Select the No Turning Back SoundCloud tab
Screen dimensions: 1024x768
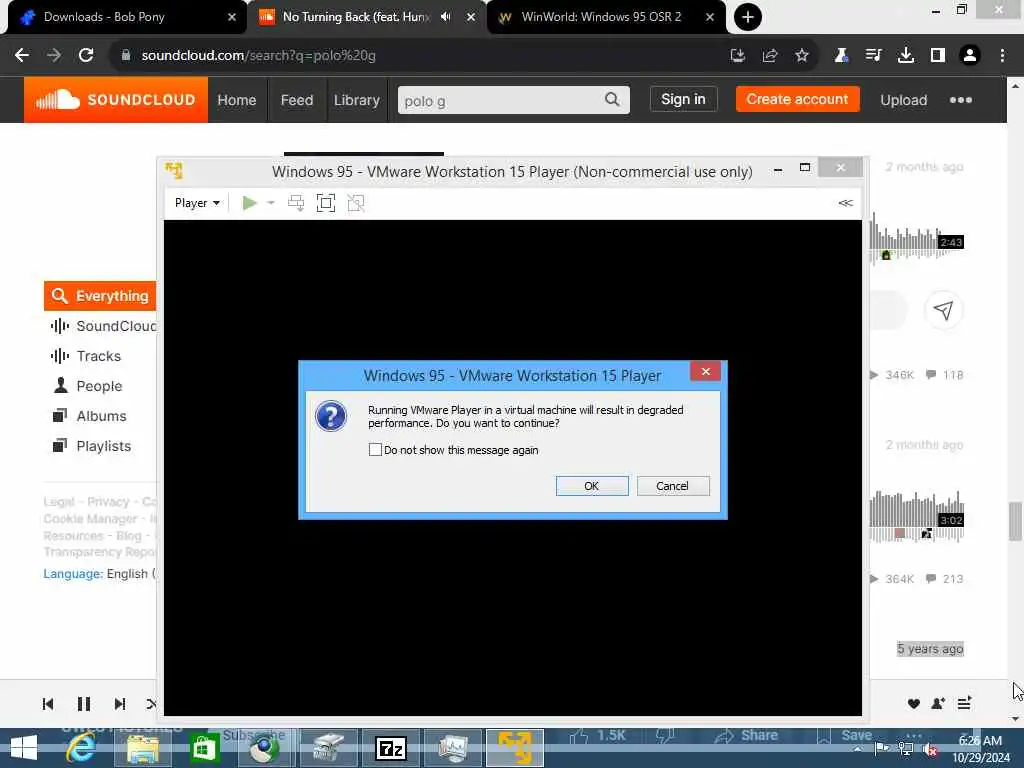click(x=356, y=17)
